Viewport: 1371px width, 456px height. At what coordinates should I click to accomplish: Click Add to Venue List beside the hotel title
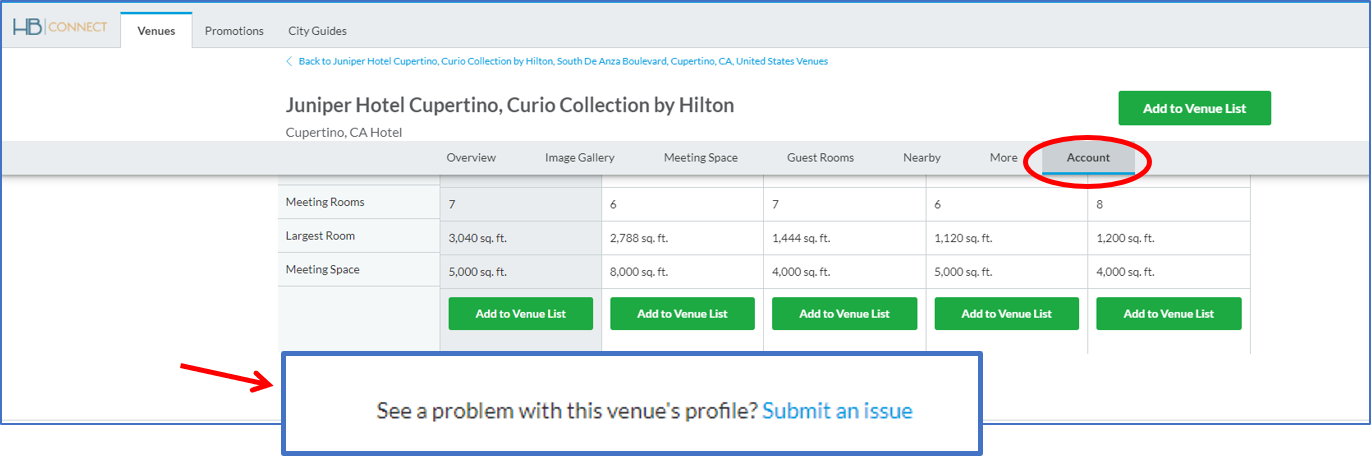click(x=1194, y=108)
